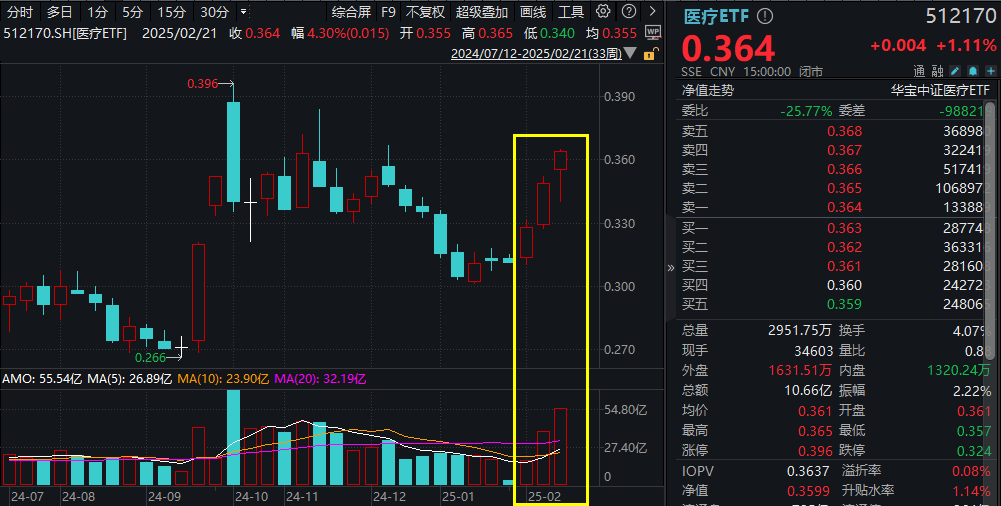Screen dimensions: 1001x506
Task: Click the 华宝中证医疗ETF fund name
Action: (940, 91)
